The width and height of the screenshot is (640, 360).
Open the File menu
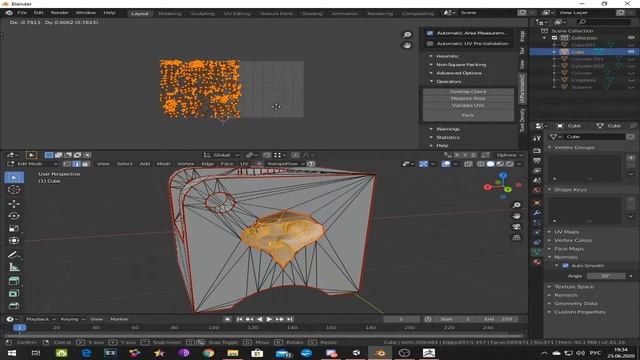(22, 13)
